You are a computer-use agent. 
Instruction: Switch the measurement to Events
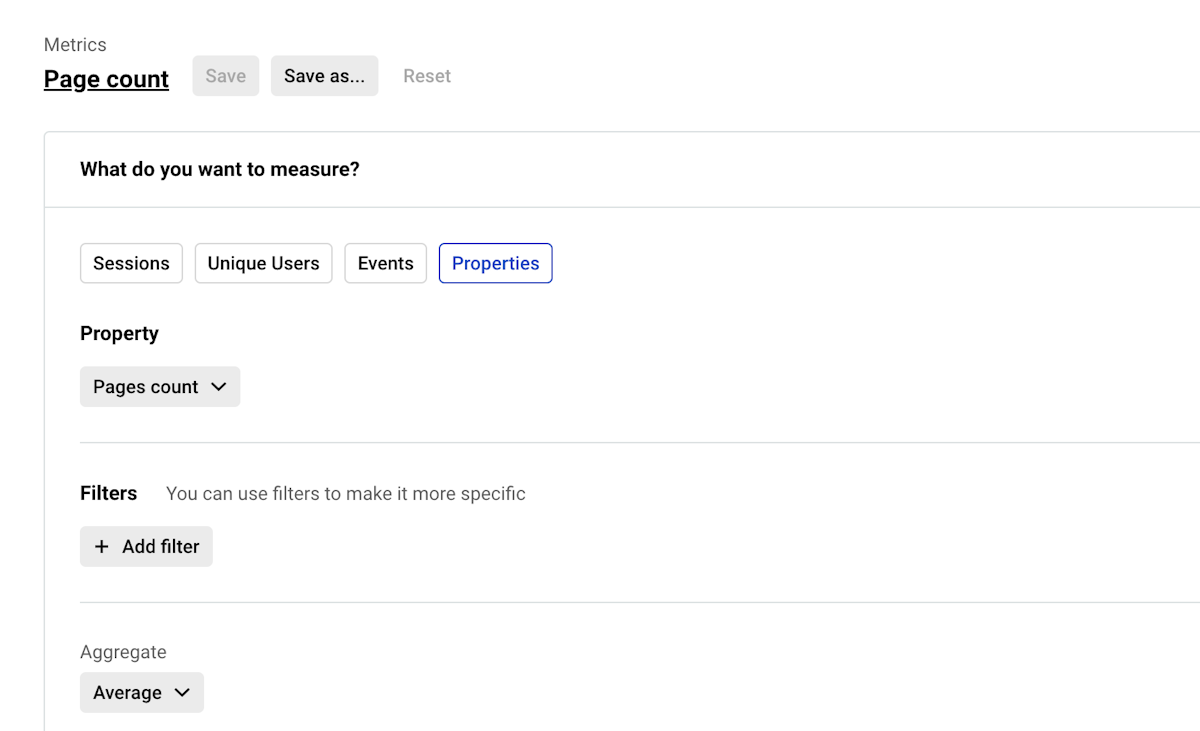point(385,264)
